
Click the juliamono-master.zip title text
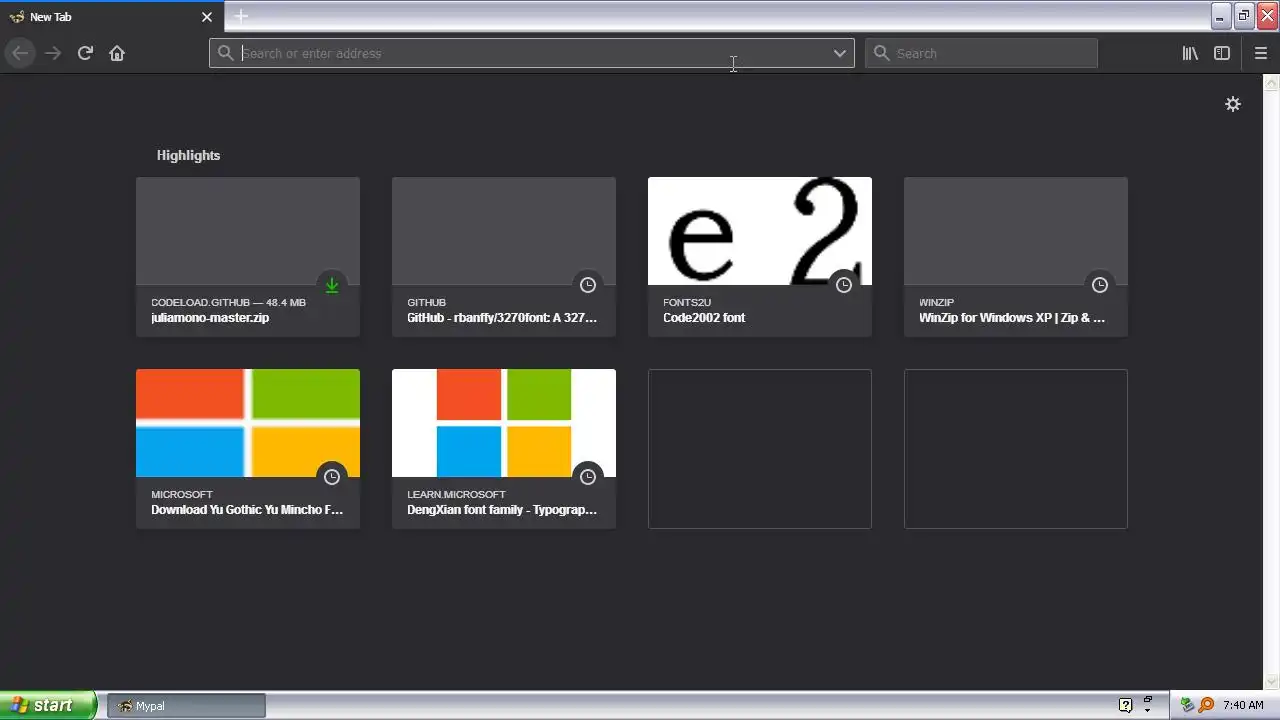[x=210, y=318]
